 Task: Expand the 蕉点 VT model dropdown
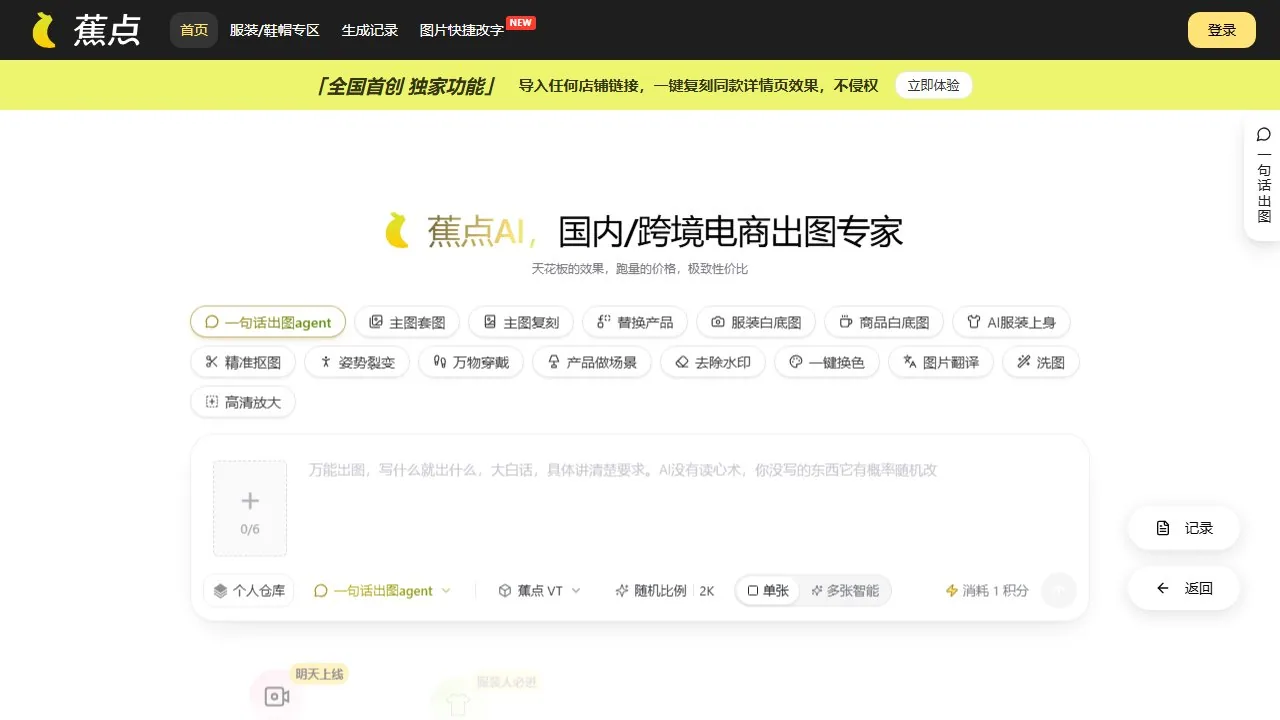click(x=539, y=591)
